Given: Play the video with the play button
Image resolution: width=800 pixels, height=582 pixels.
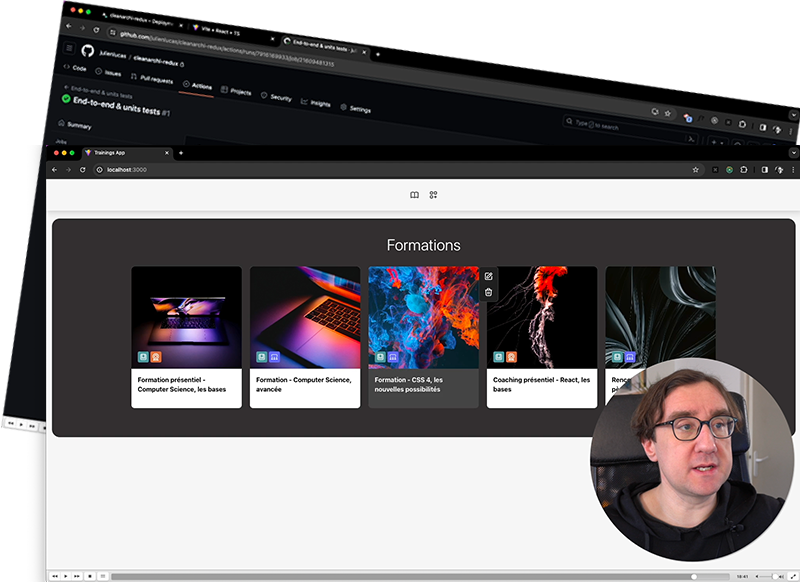Looking at the screenshot, I should [x=66, y=576].
